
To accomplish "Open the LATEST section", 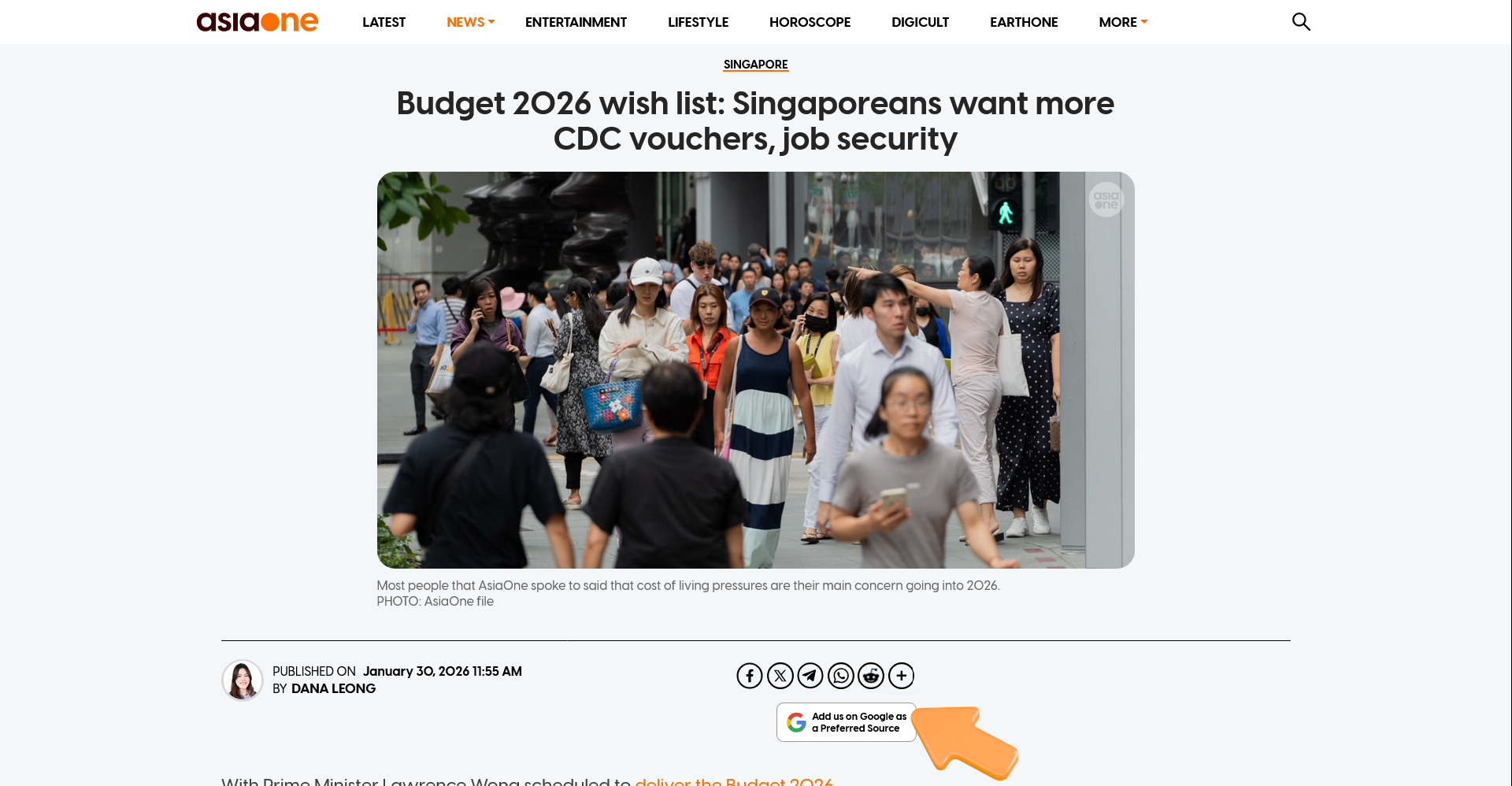I will (x=384, y=22).
